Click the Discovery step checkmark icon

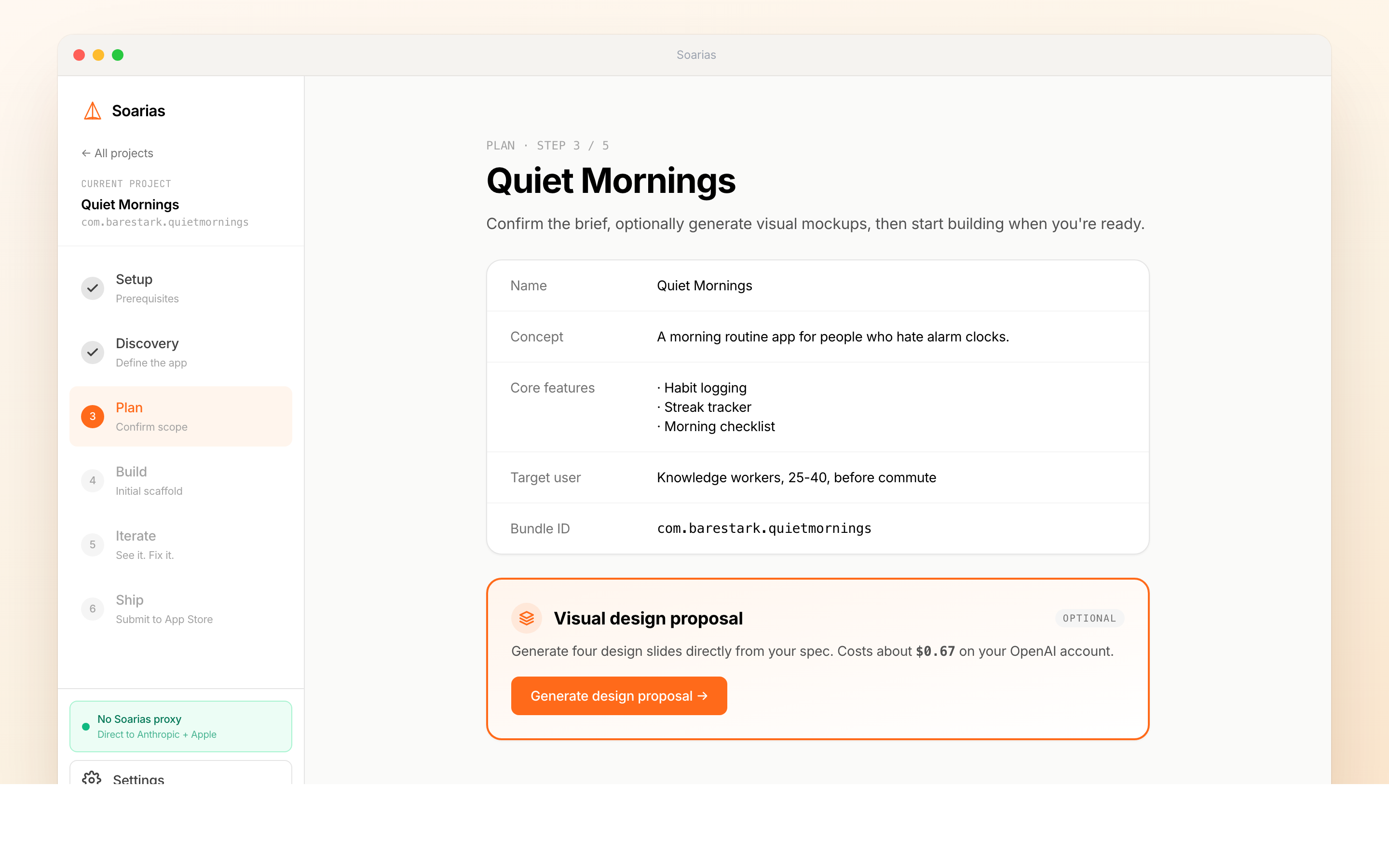pyautogui.click(x=93, y=353)
